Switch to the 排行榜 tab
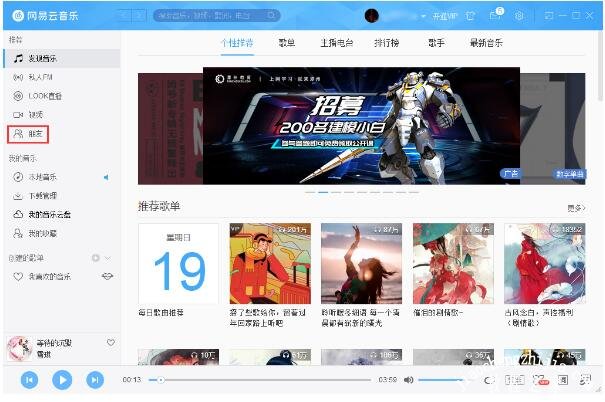 click(x=386, y=43)
